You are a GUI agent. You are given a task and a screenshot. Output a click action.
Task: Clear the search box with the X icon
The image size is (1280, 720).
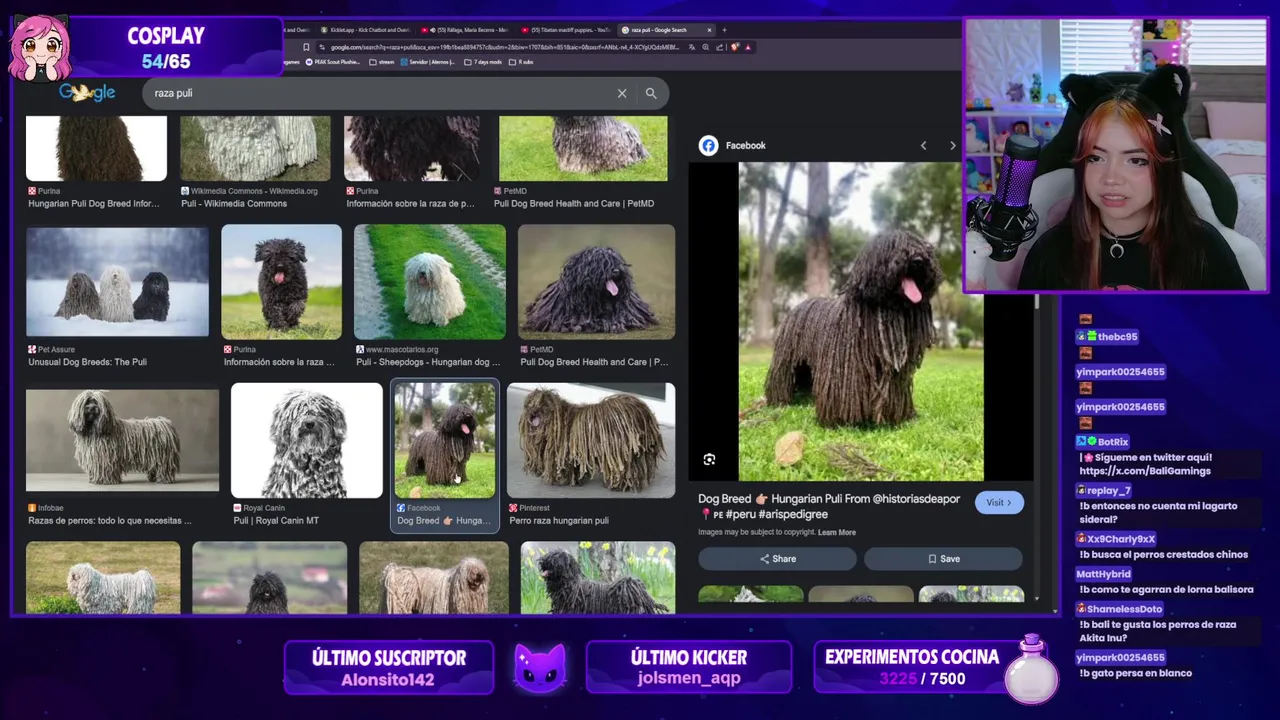point(622,93)
